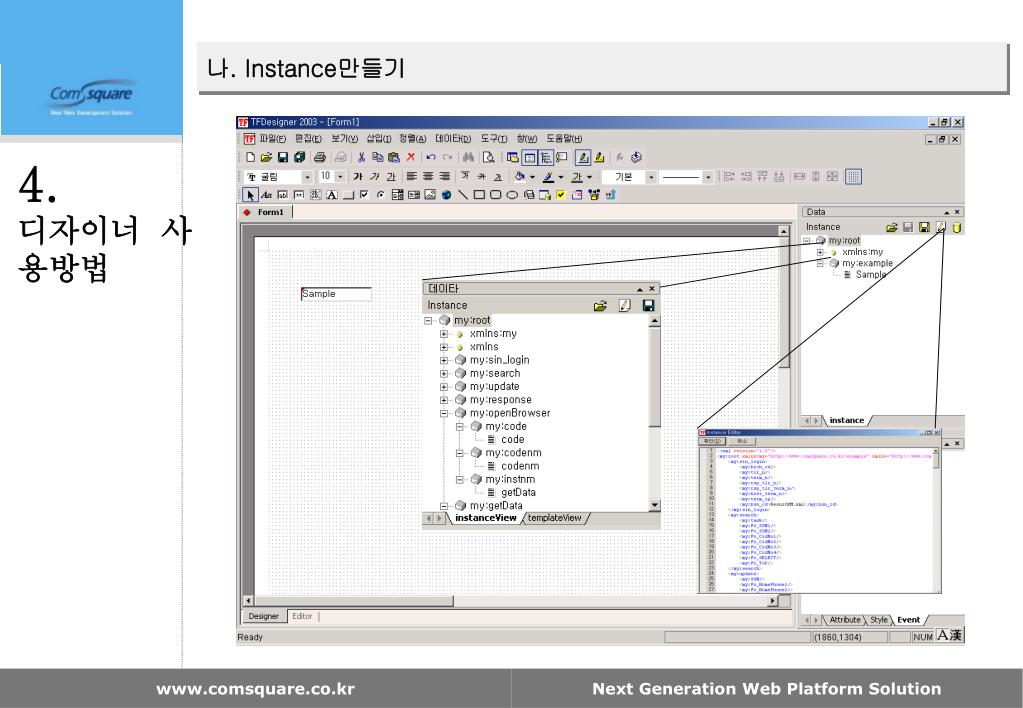The height and width of the screenshot is (708, 1023).
Task: Click the page preview magnifier icon
Action: (x=488, y=157)
